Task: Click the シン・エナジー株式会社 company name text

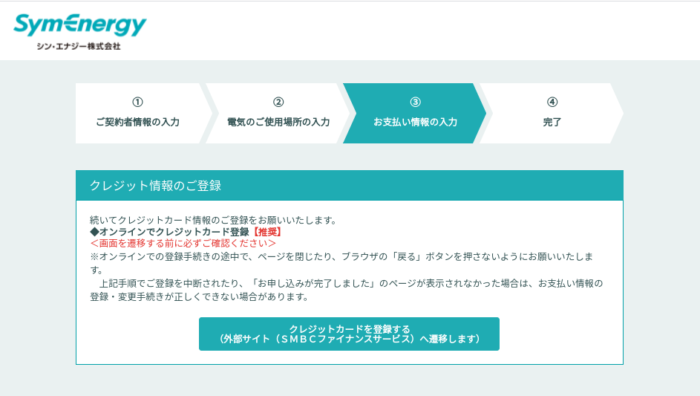Action: (79, 46)
